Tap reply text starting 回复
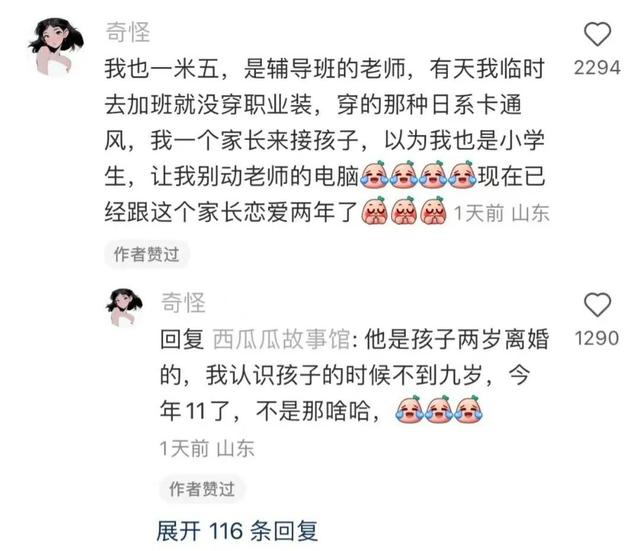Image resolution: width=640 pixels, height=551 pixels. pyautogui.click(x=354, y=375)
